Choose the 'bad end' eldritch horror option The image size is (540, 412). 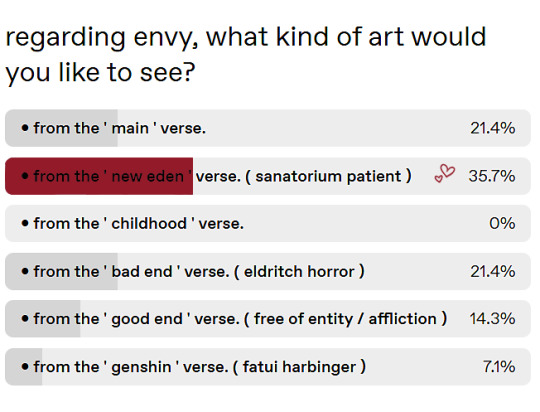268,271
